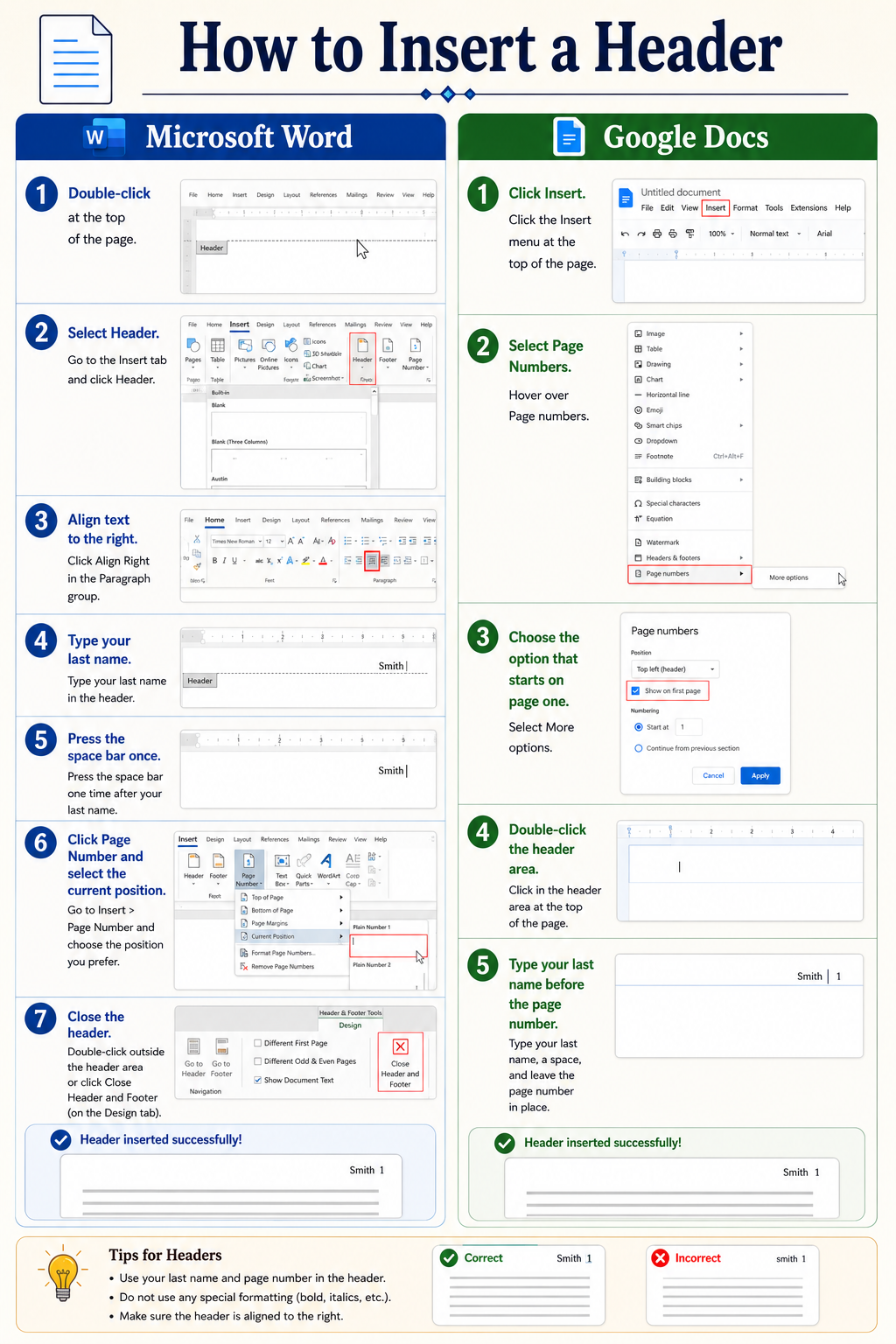Open the Times New Roman font dropdown

[x=236, y=542]
